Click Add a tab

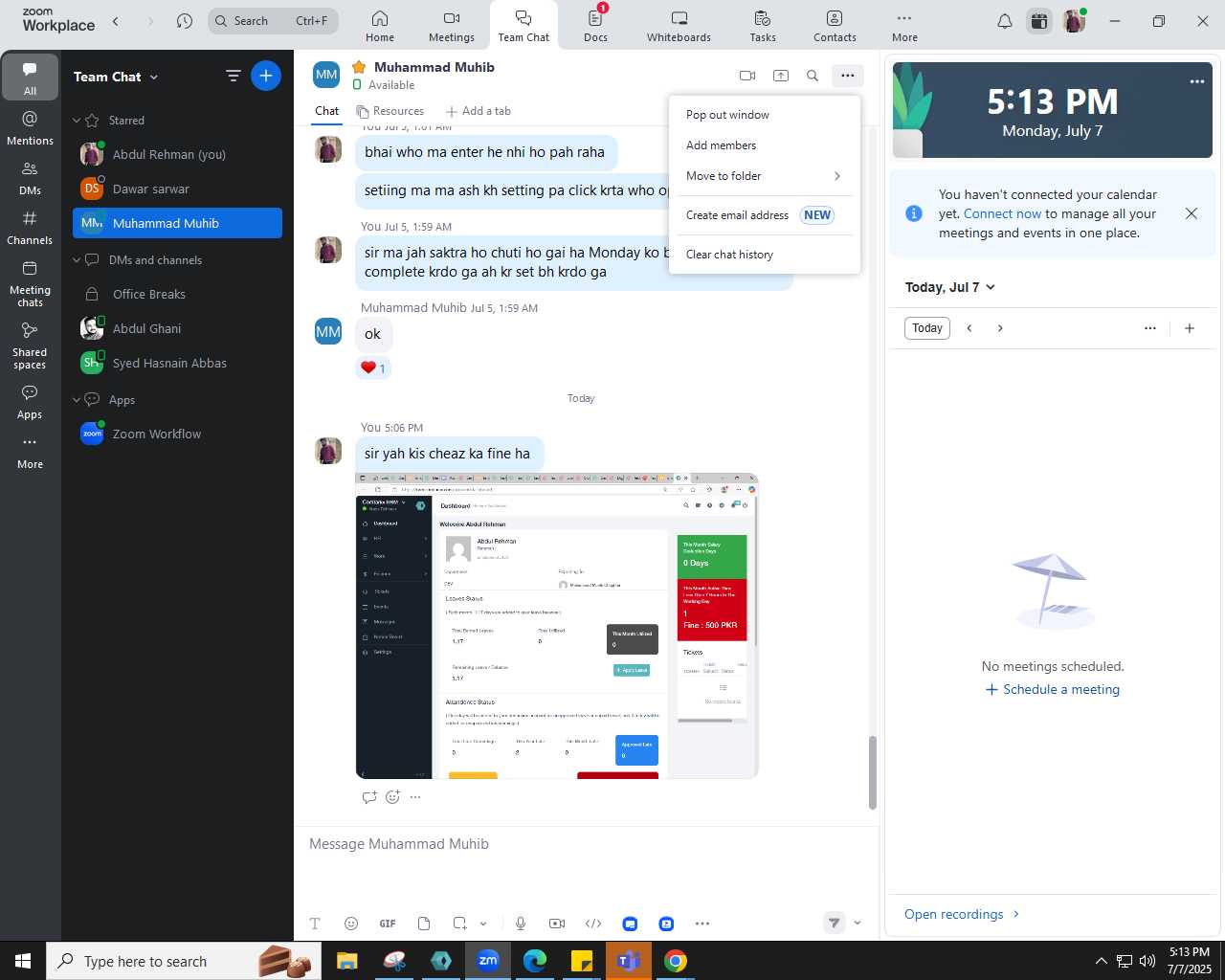tap(479, 111)
